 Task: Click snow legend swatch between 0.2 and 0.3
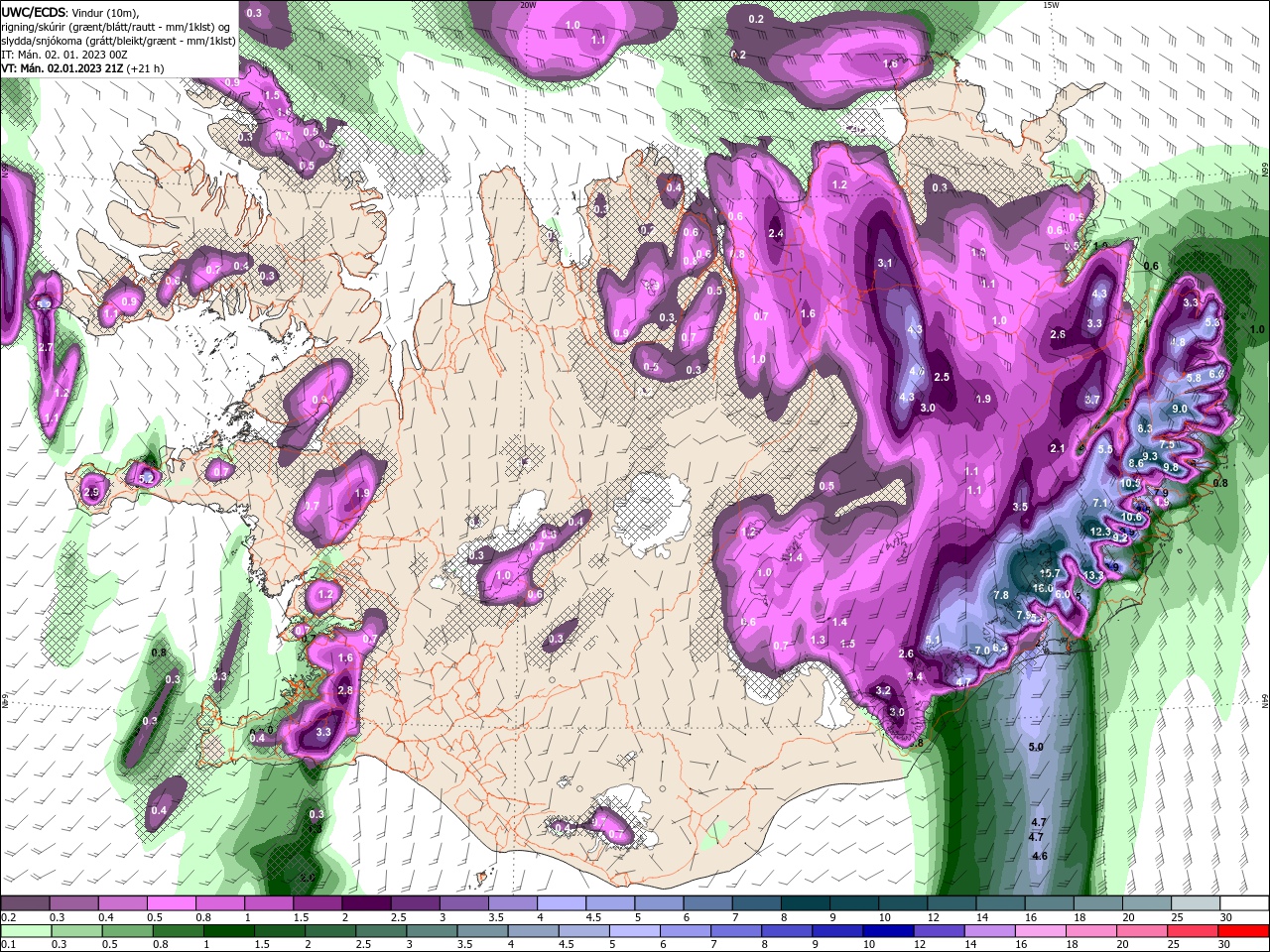[26, 903]
